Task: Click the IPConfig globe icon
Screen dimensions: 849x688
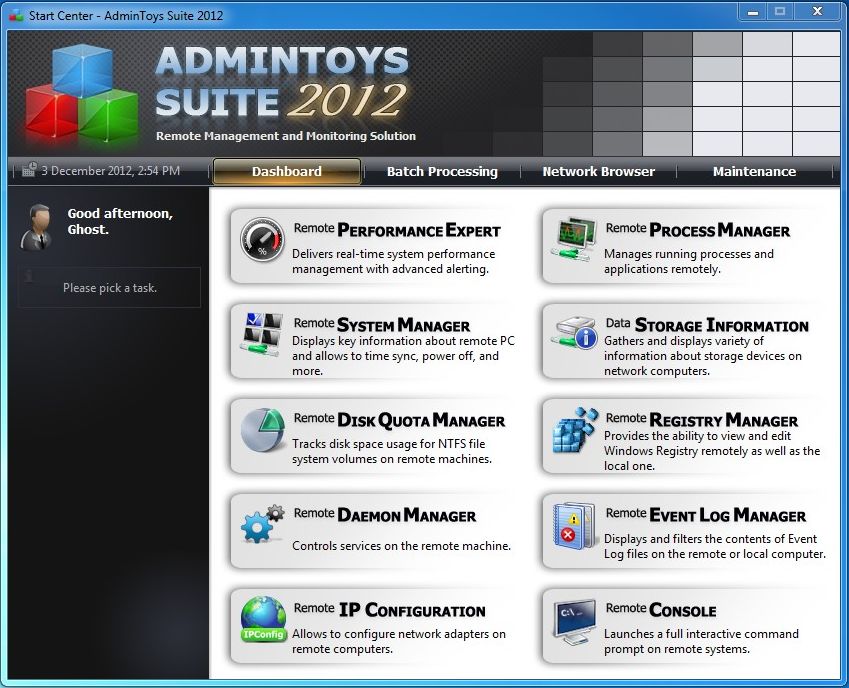Action: (x=264, y=620)
